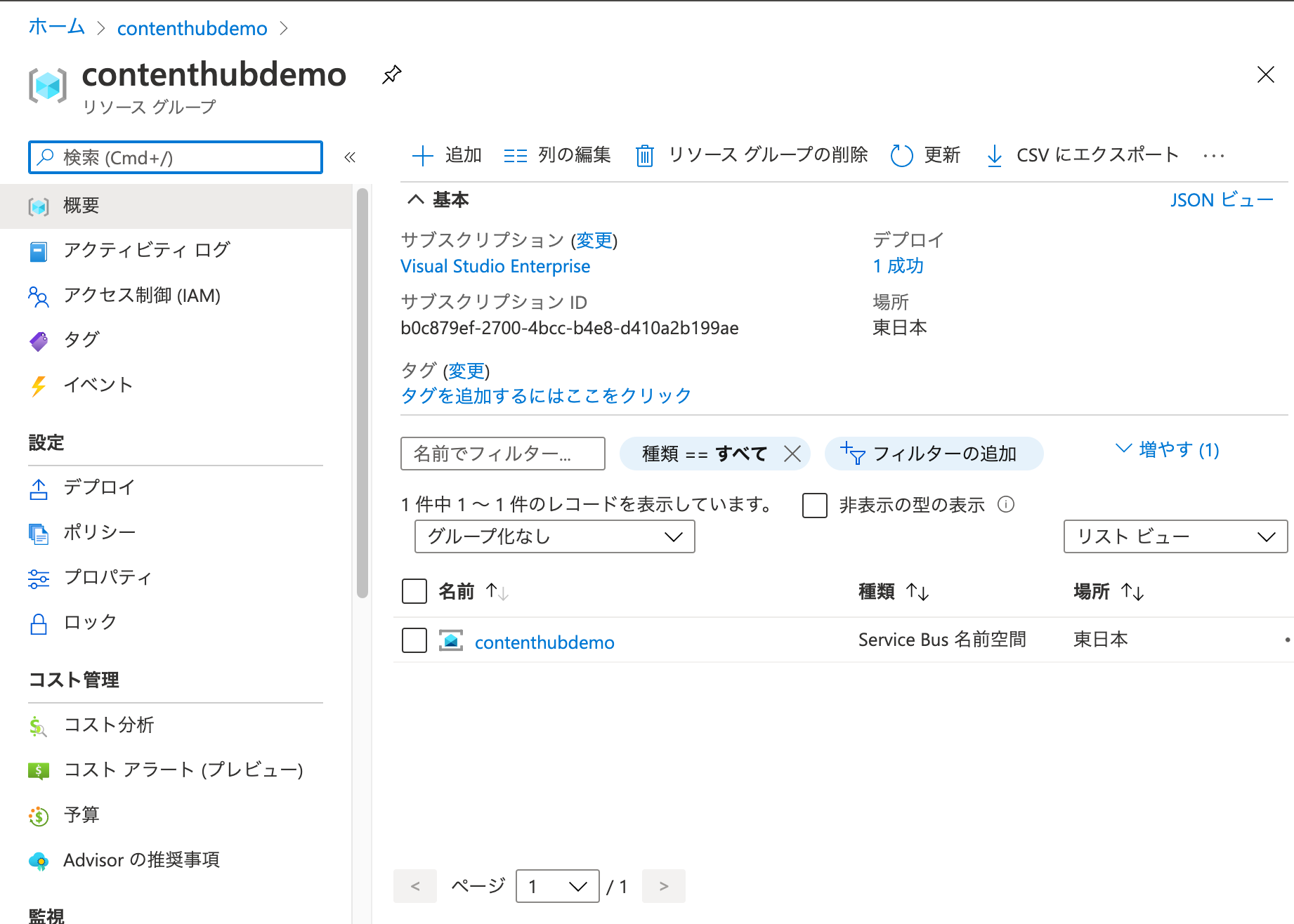Click the 名前でフィルター input field
Image resolution: width=1294 pixels, height=924 pixels.
click(503, 454)
